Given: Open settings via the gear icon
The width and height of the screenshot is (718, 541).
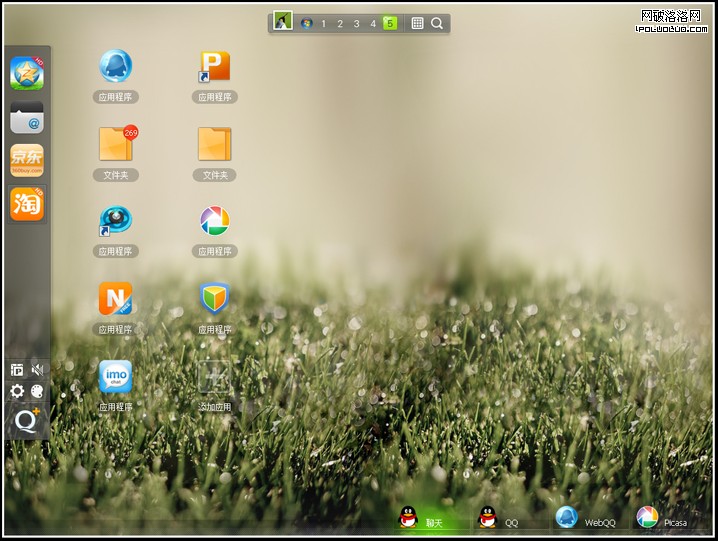Looking at the screenshot, I should [x=17, y=391].
